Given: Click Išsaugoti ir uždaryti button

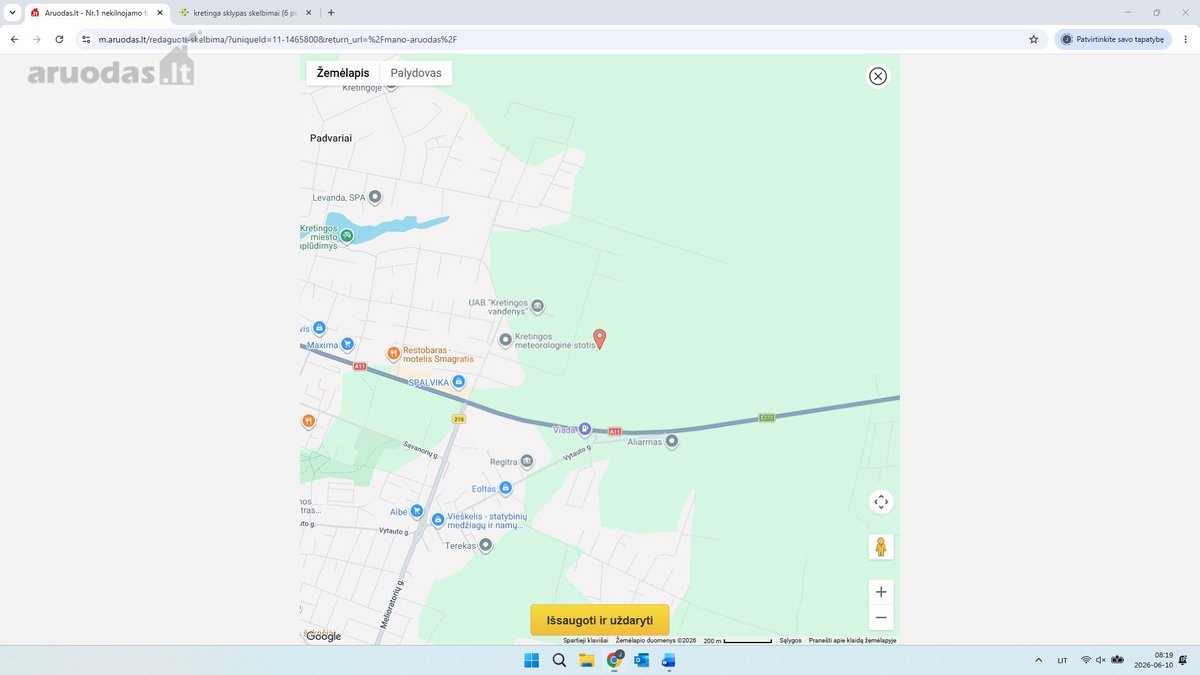Looking at the screenshot, I should coord(600,620).
